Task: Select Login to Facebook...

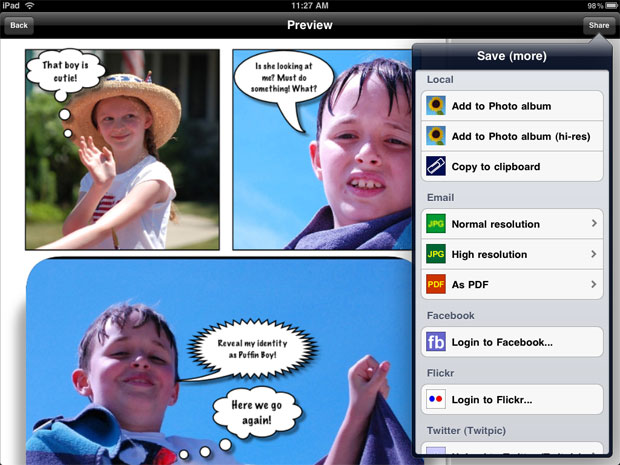Action: tap(512, 342)
